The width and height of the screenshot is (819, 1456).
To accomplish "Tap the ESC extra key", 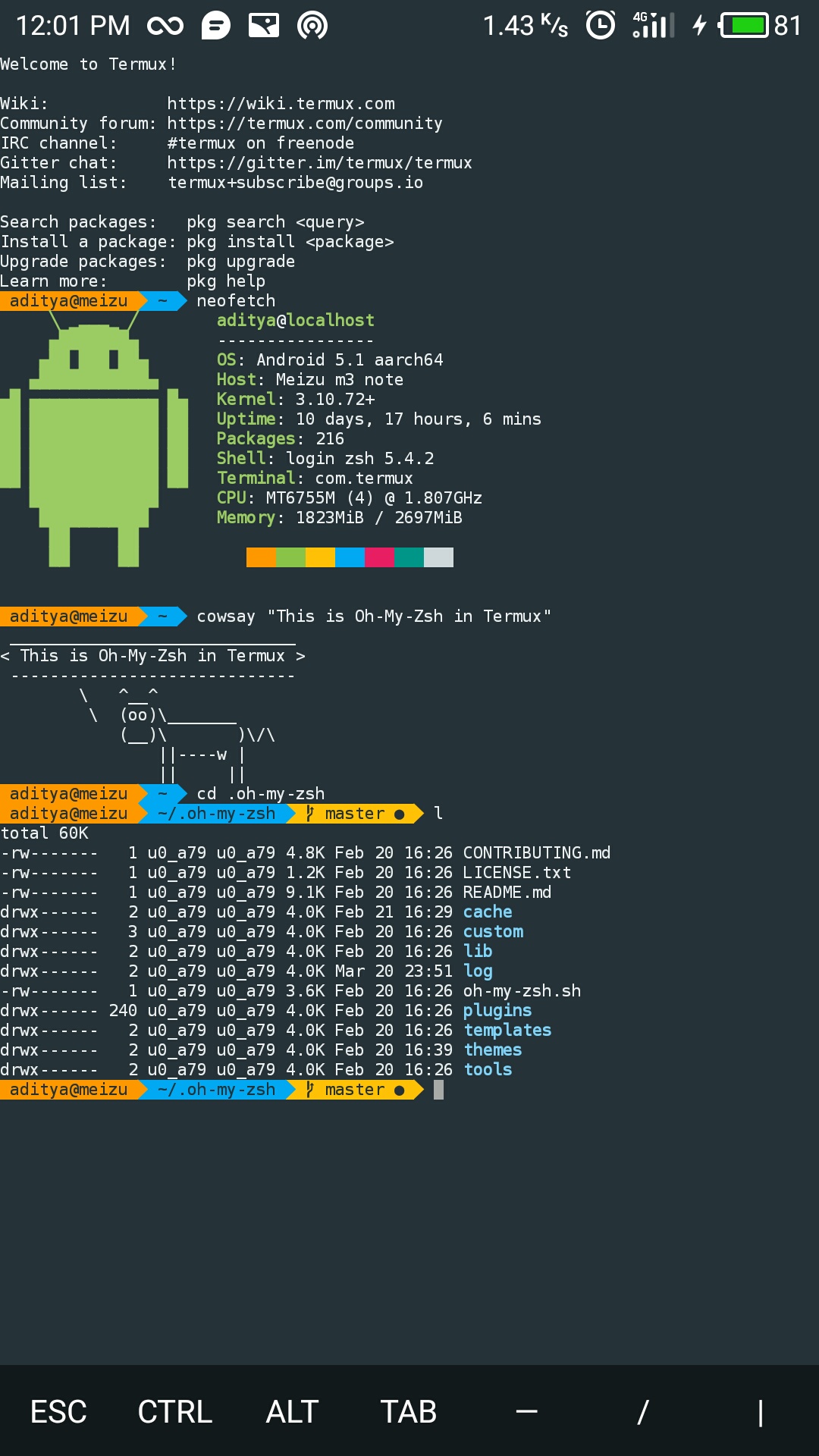I will tap(58, 1412).
